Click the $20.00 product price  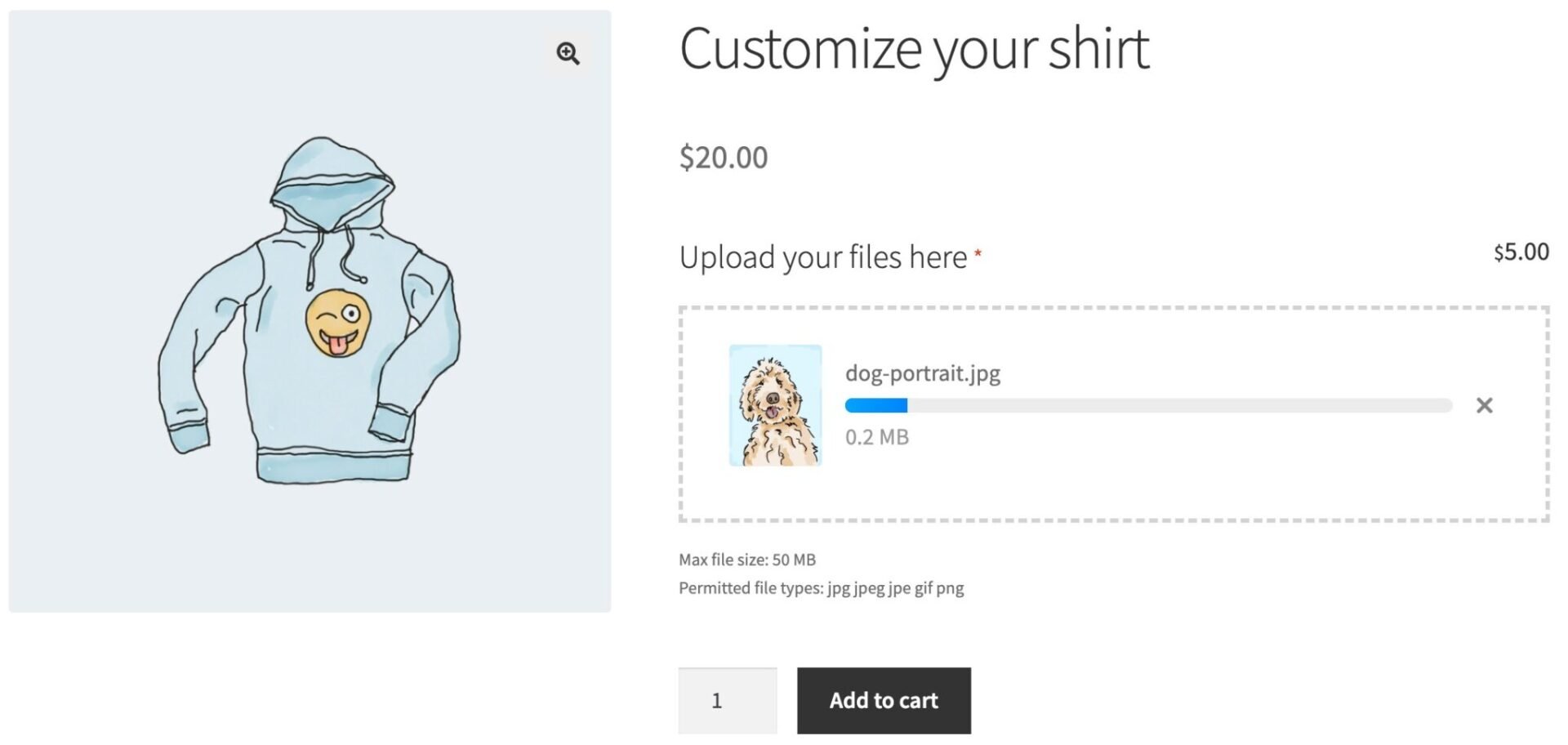[x=724, y=157]
